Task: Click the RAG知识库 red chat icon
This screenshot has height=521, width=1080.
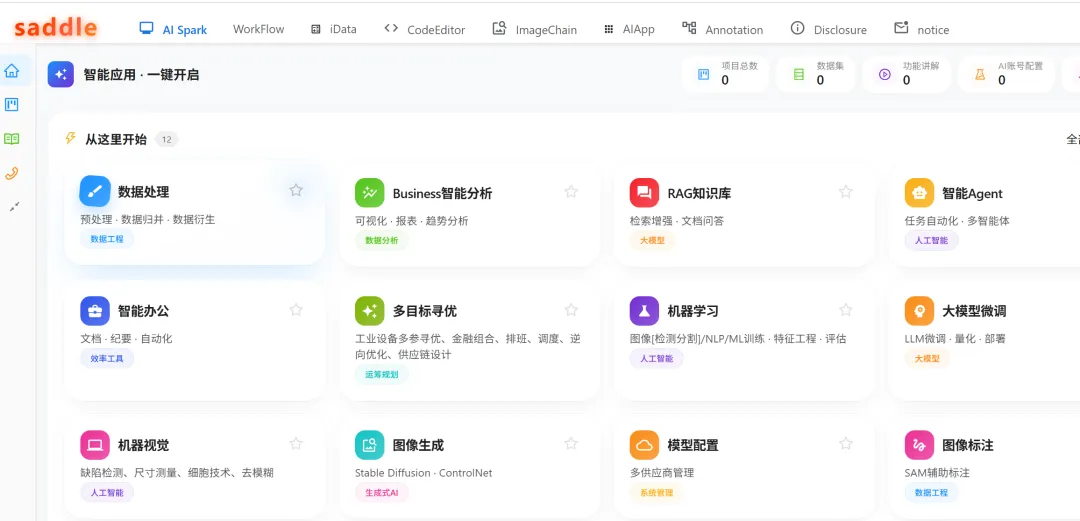Action: (645, 193)
